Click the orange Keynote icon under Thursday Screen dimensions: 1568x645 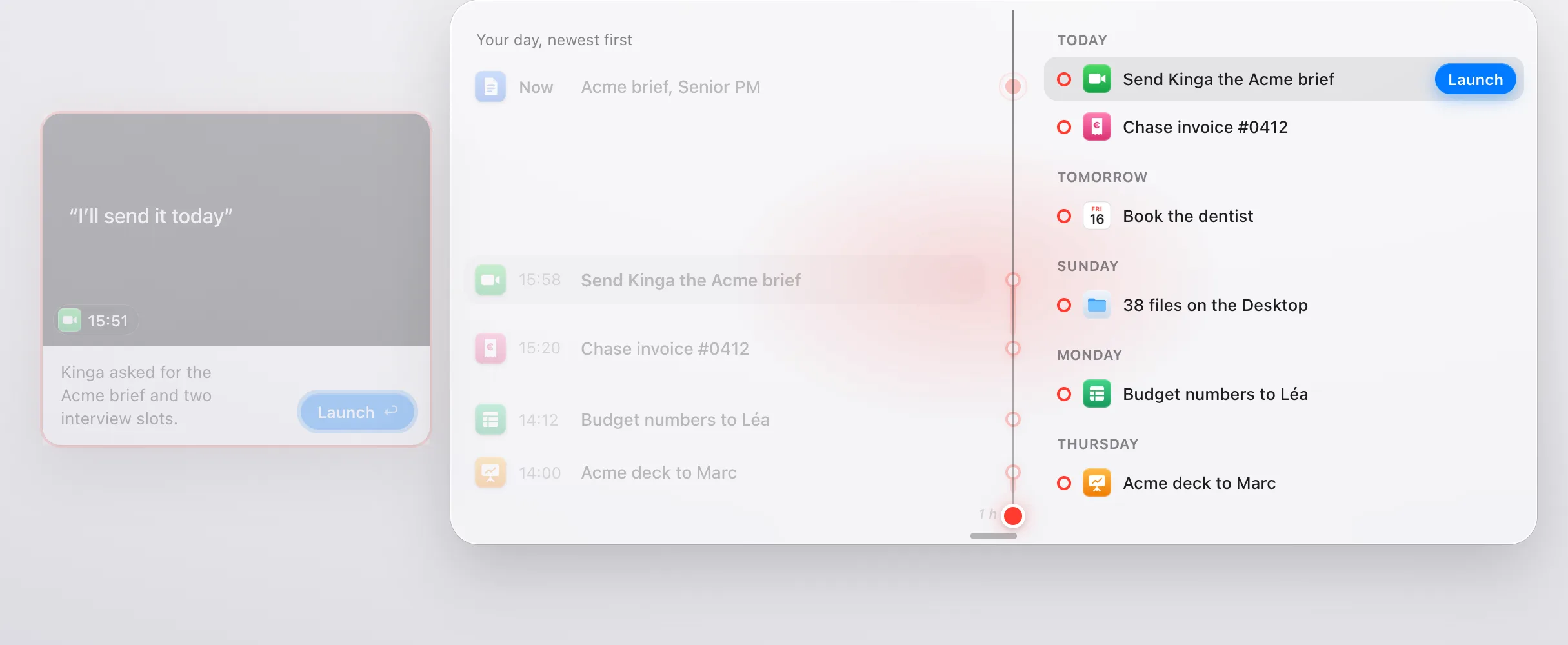pos(1096,483)
